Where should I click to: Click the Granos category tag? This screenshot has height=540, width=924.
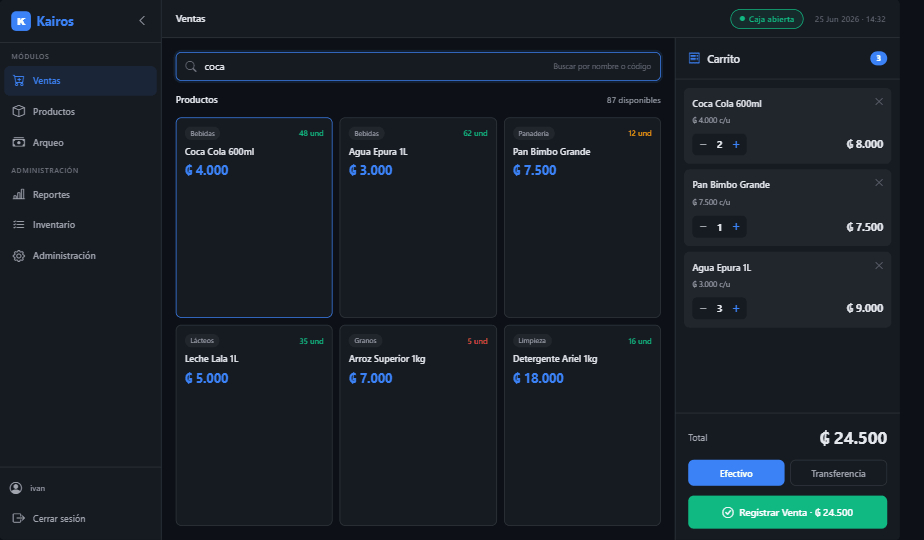[365, 341]
